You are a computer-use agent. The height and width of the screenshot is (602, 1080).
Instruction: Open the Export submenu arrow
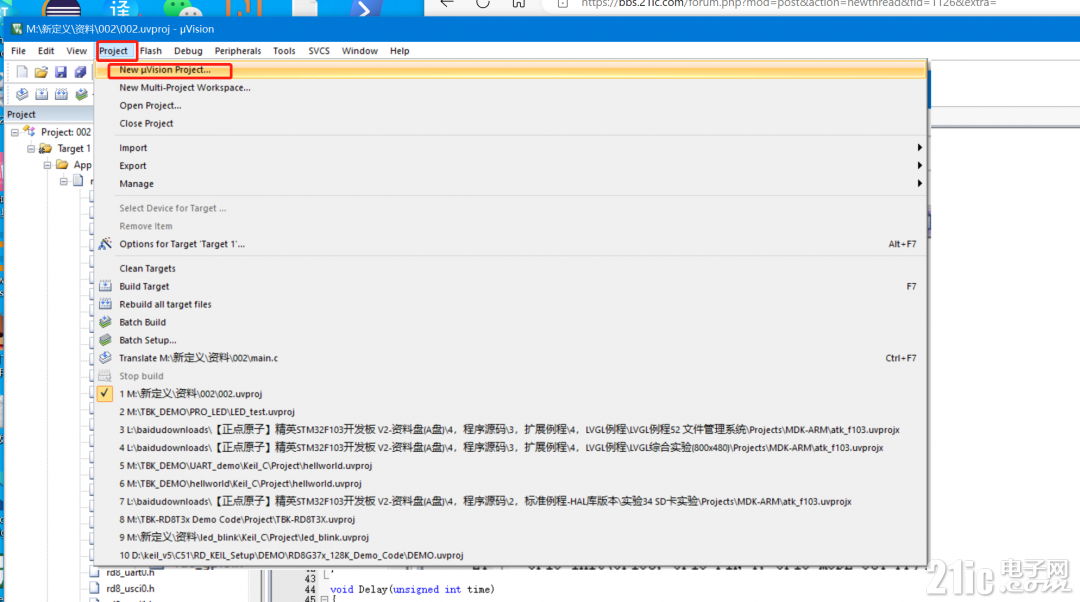tap(919, 165)
